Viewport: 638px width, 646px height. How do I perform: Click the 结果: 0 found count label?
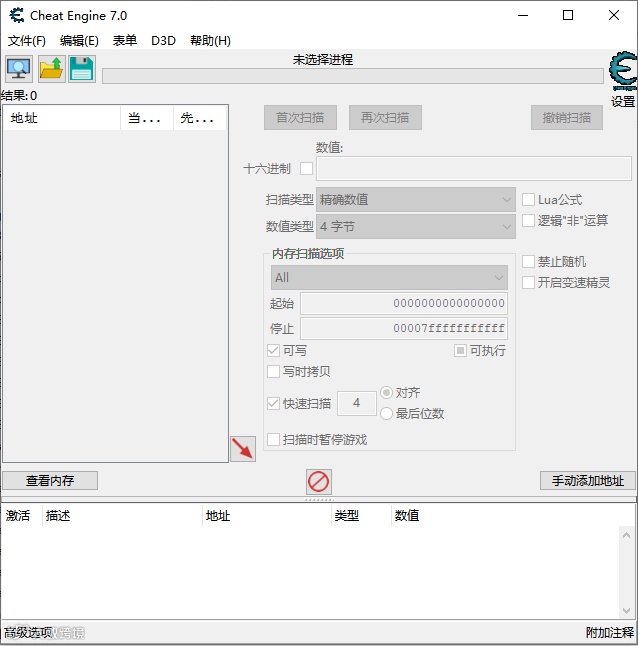tap(19, 96)
